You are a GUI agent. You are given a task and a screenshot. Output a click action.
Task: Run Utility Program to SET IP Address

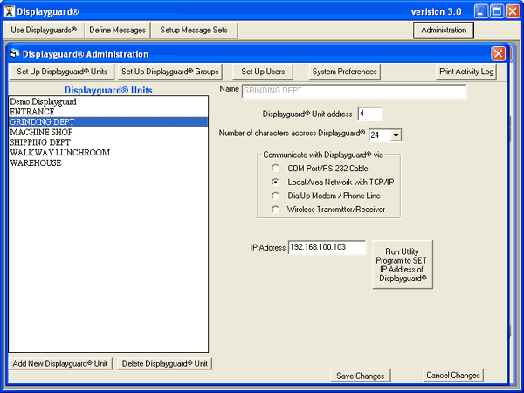click(x=402, y=264)
